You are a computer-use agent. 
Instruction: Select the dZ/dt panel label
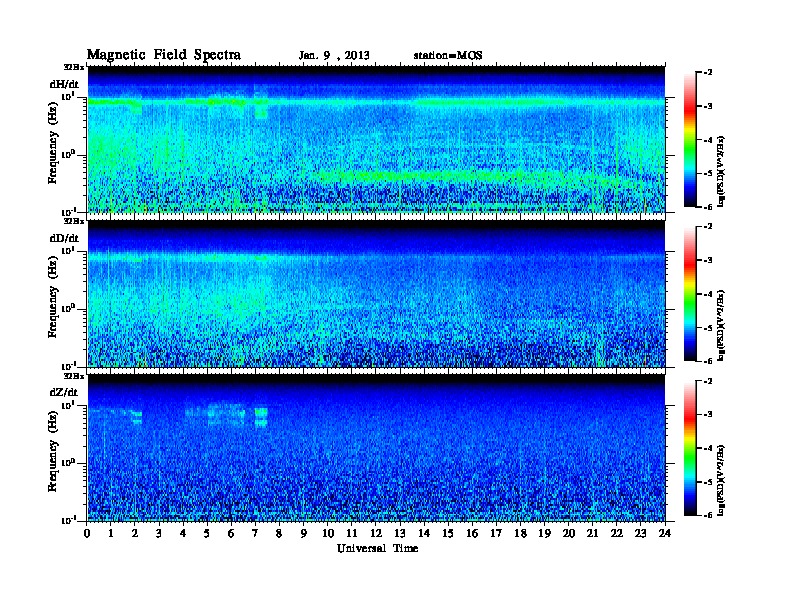click(64, 392)
